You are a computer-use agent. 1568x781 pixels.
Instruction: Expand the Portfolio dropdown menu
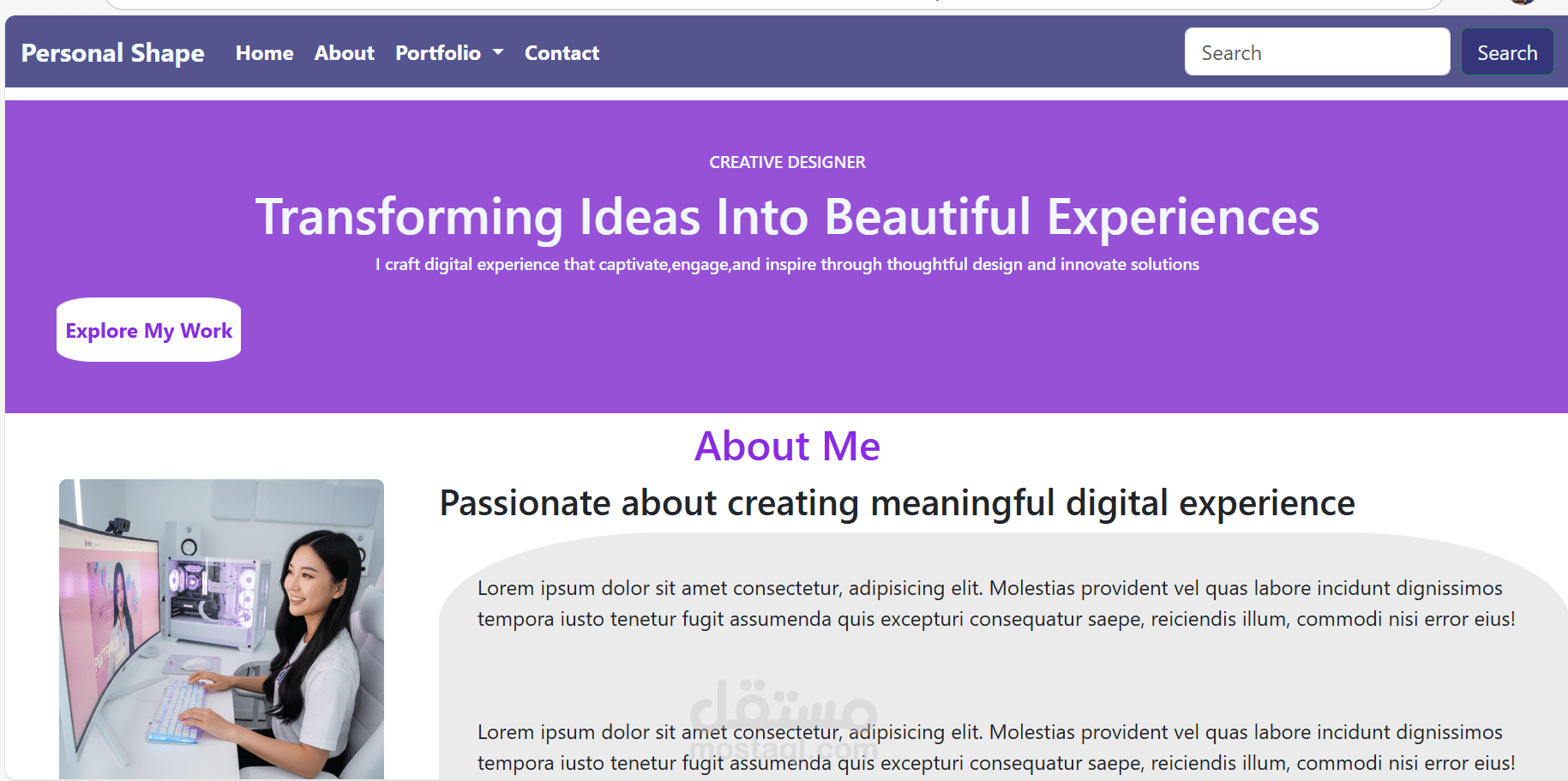pos(439,53)
